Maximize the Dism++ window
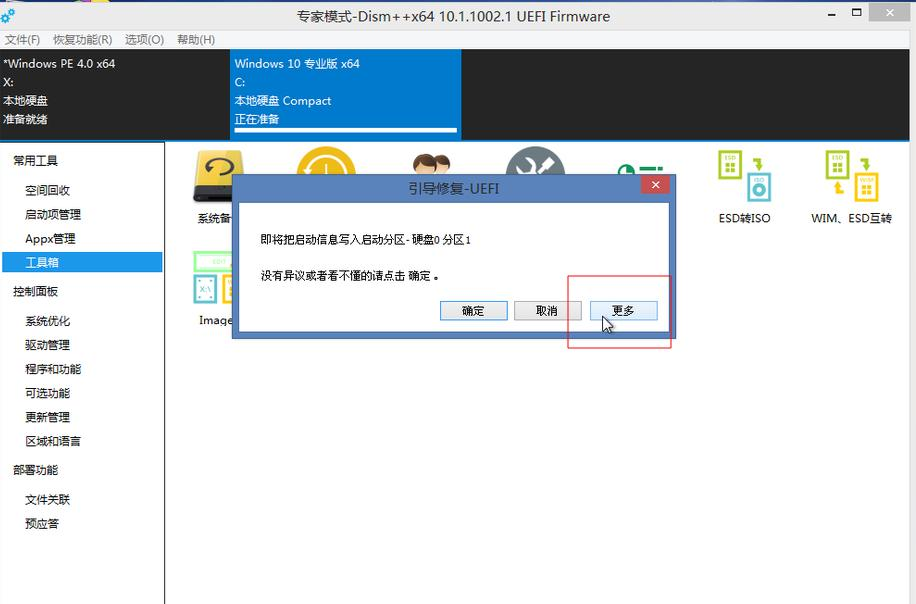Viewport: 916px width, 604px height. click(x=856, y=13)
